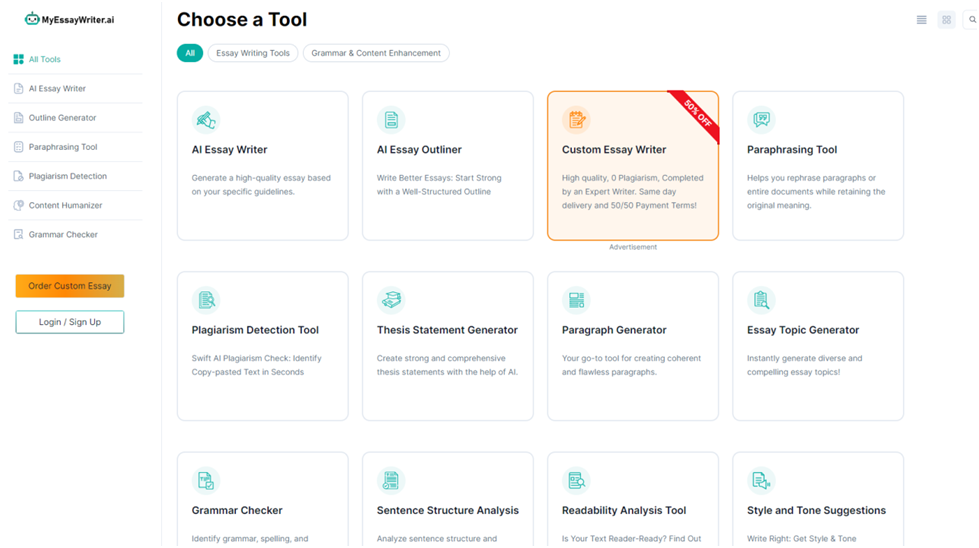Open the AI Essay Writer card title

click(x=229, y=150)
